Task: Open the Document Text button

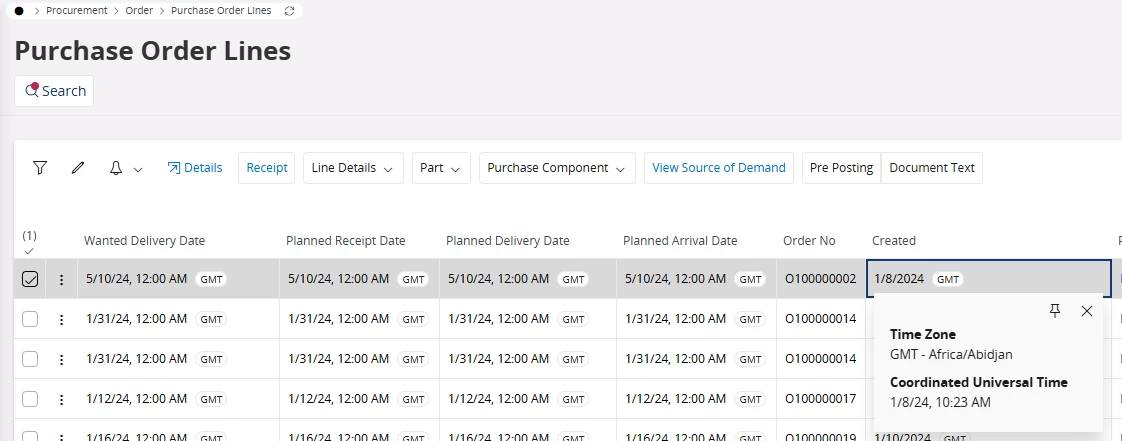Action: click(x=932, y=168)
